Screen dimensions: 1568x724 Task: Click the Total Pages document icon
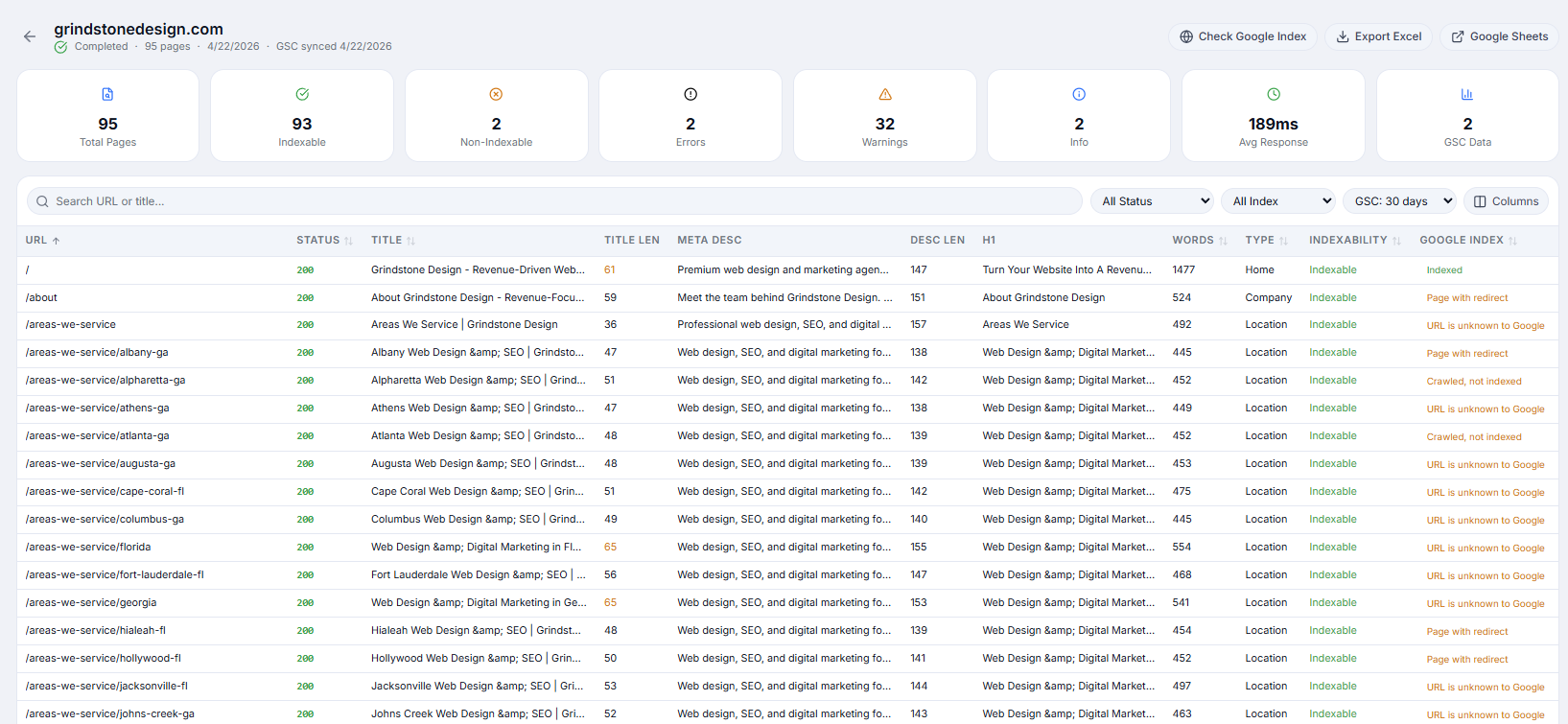pos(107,94)
